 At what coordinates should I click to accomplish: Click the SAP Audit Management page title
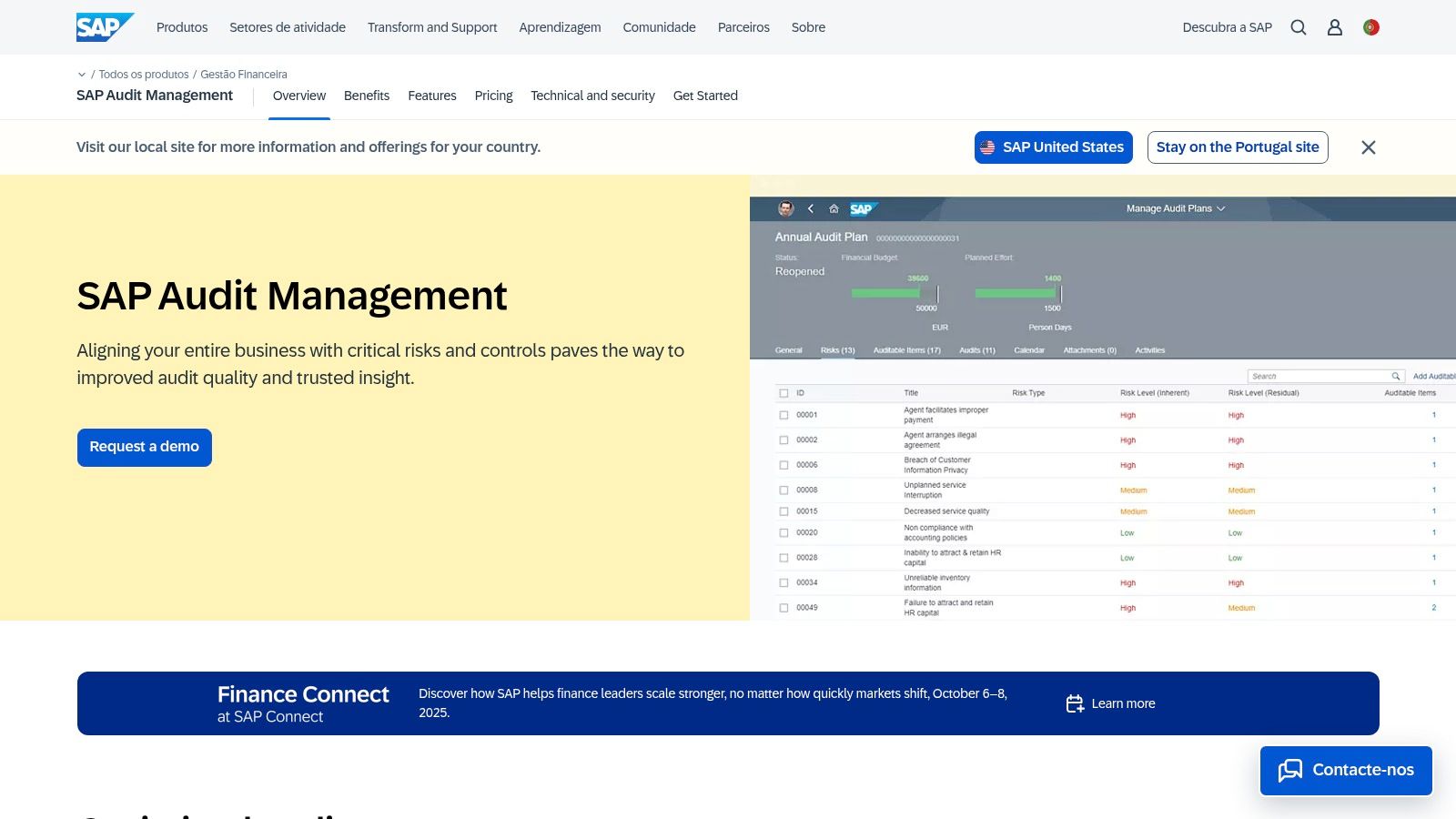pos(292,296)
